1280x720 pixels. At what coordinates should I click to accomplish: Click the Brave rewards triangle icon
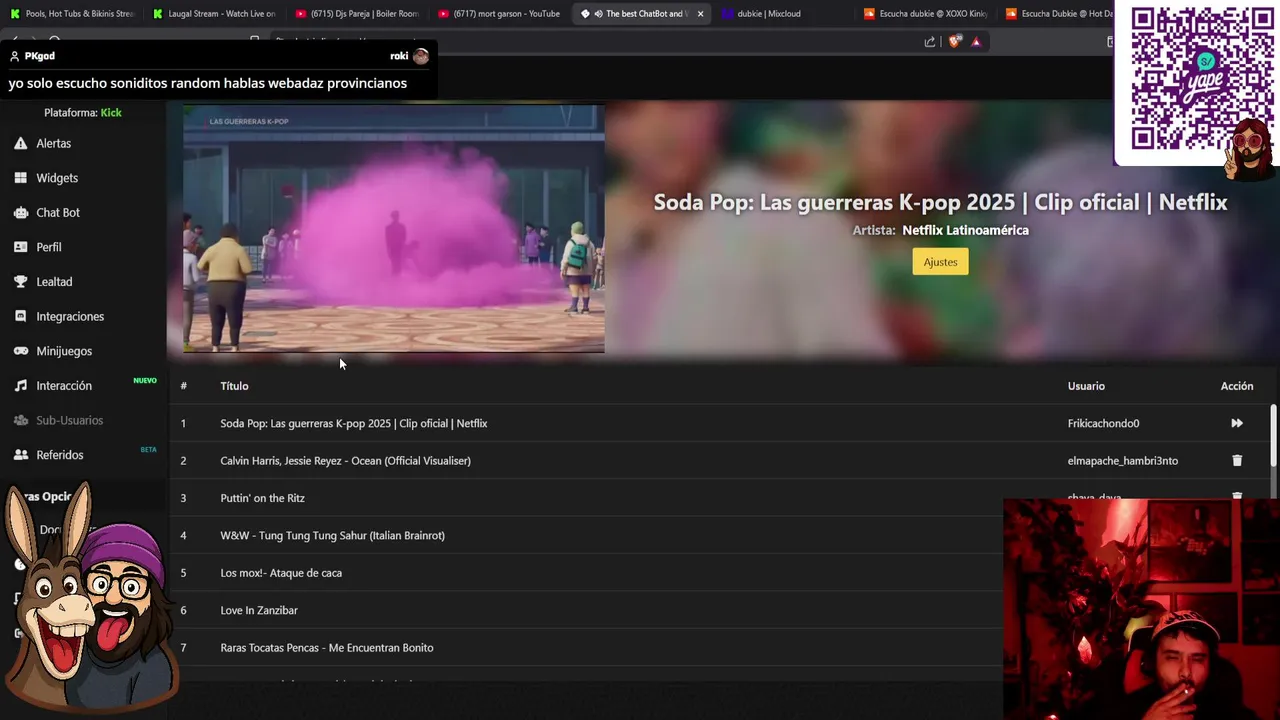tap(976, 41)
